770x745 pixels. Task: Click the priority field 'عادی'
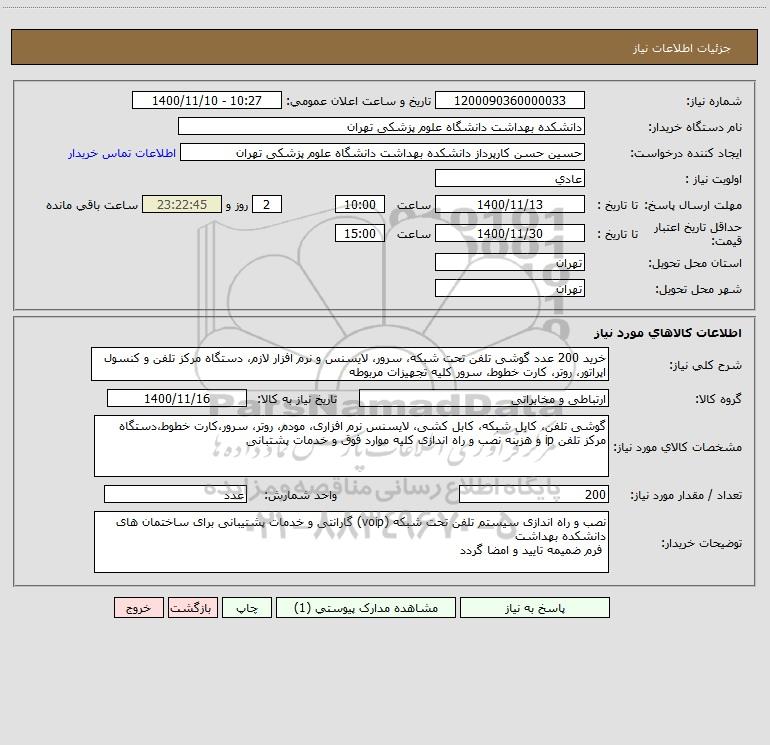[x=510, y=178]
